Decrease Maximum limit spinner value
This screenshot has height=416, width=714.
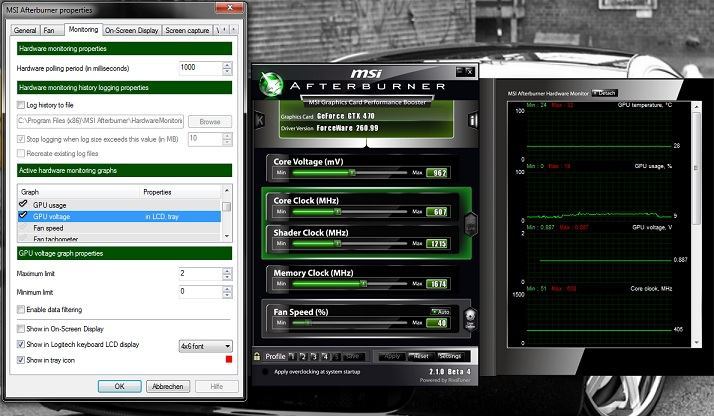[227, 278]
